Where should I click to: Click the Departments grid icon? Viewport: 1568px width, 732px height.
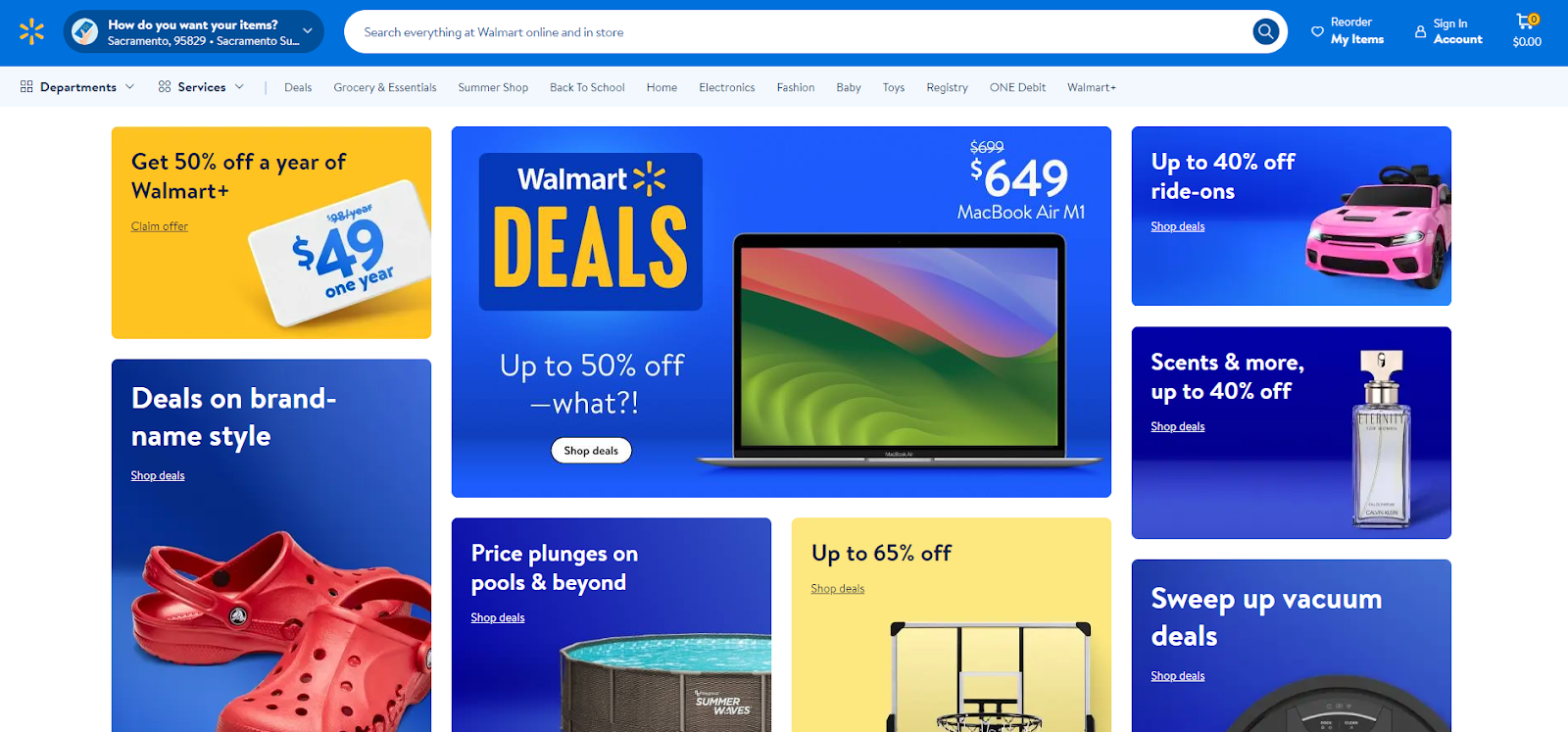[26, 86]
